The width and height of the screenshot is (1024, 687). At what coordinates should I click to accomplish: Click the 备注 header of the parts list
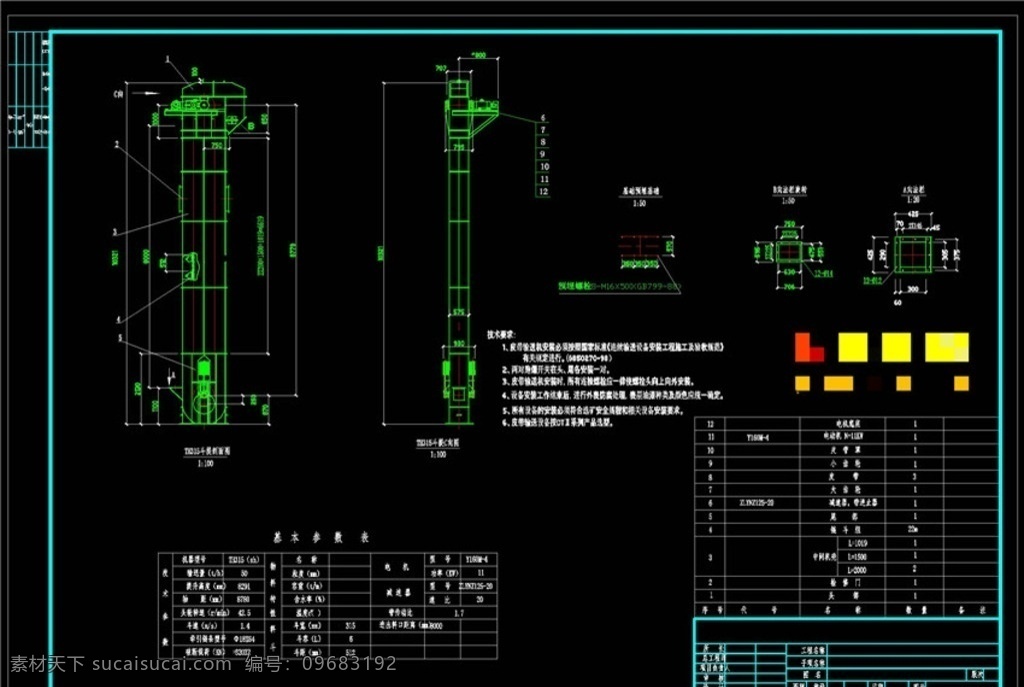pos(972,610)
